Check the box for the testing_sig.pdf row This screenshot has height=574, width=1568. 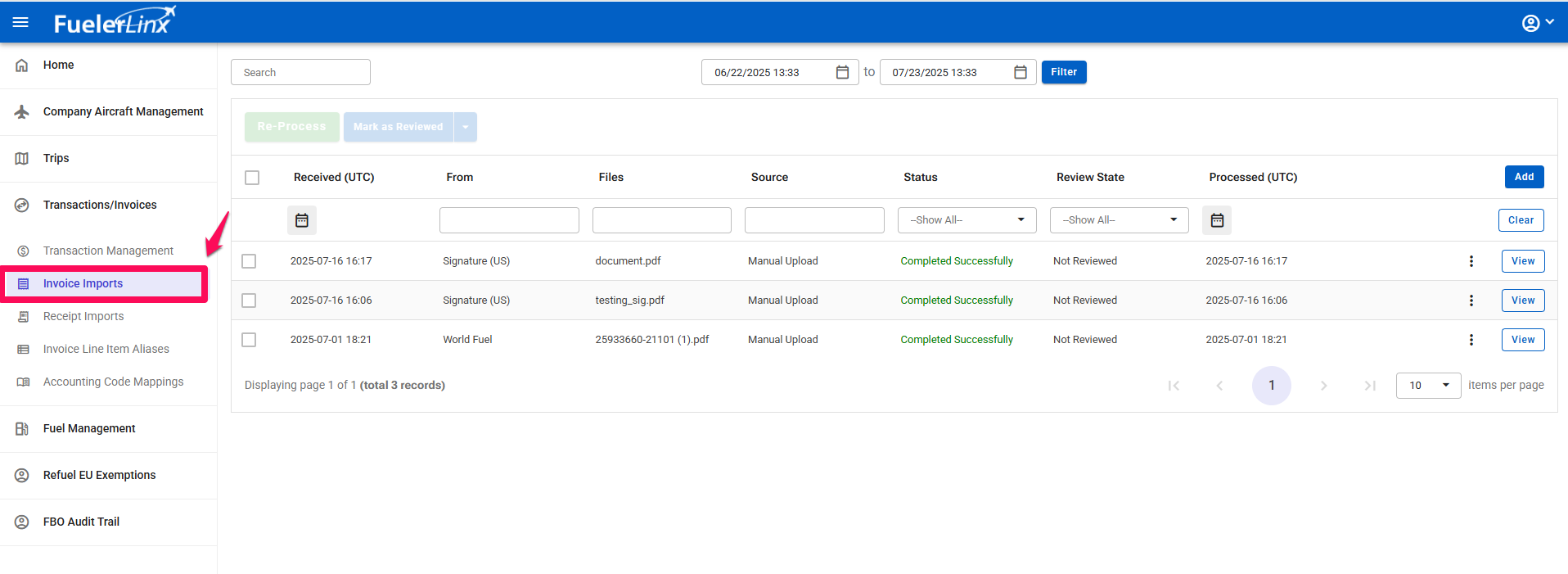pyautogui.click(x=249, y=301)
